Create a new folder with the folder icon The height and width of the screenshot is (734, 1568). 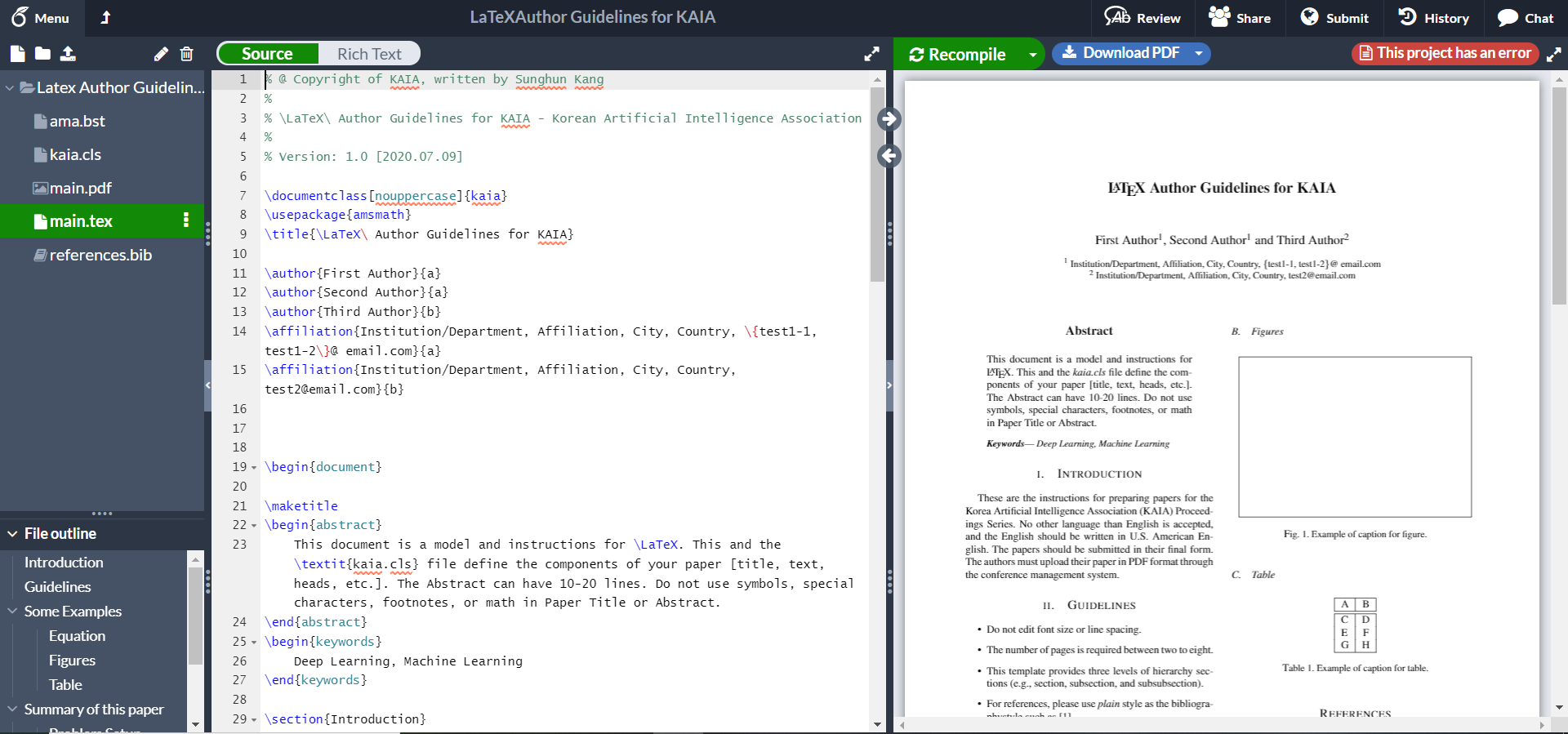(42, 54)
